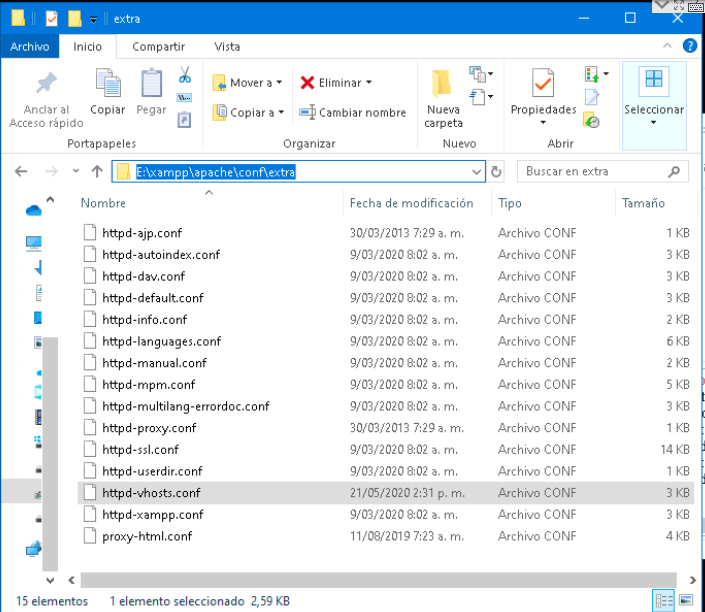Select the file httpd-ajp.conf
705x612 pixels.
142,233
